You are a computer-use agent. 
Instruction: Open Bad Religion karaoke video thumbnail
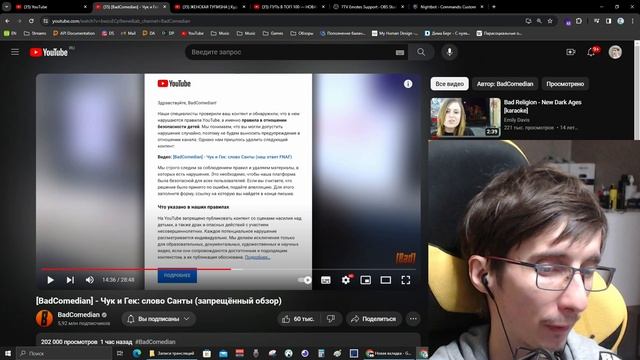pos(465,117)
